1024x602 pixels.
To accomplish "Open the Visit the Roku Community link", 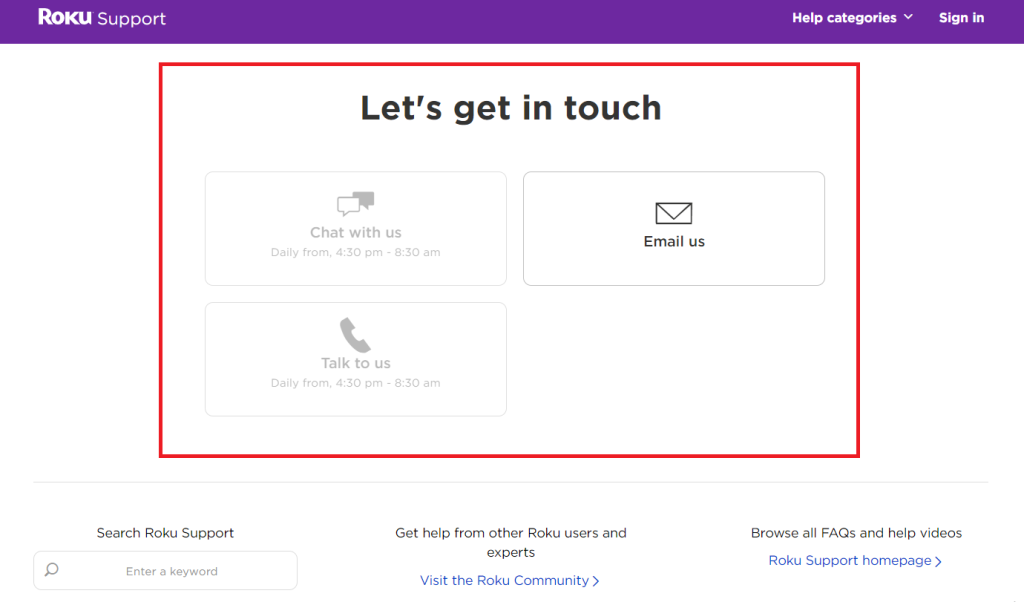I will tap(504, 580).
